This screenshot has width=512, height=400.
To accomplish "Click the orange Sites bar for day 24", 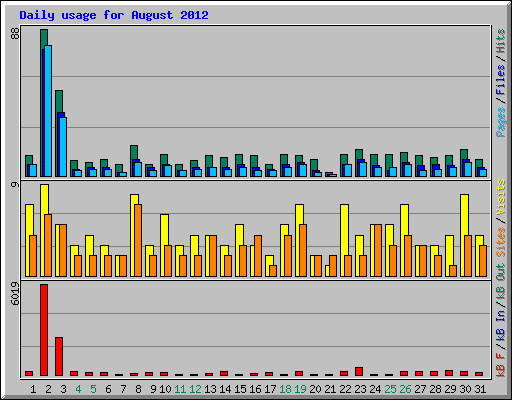I will [378, 250].
